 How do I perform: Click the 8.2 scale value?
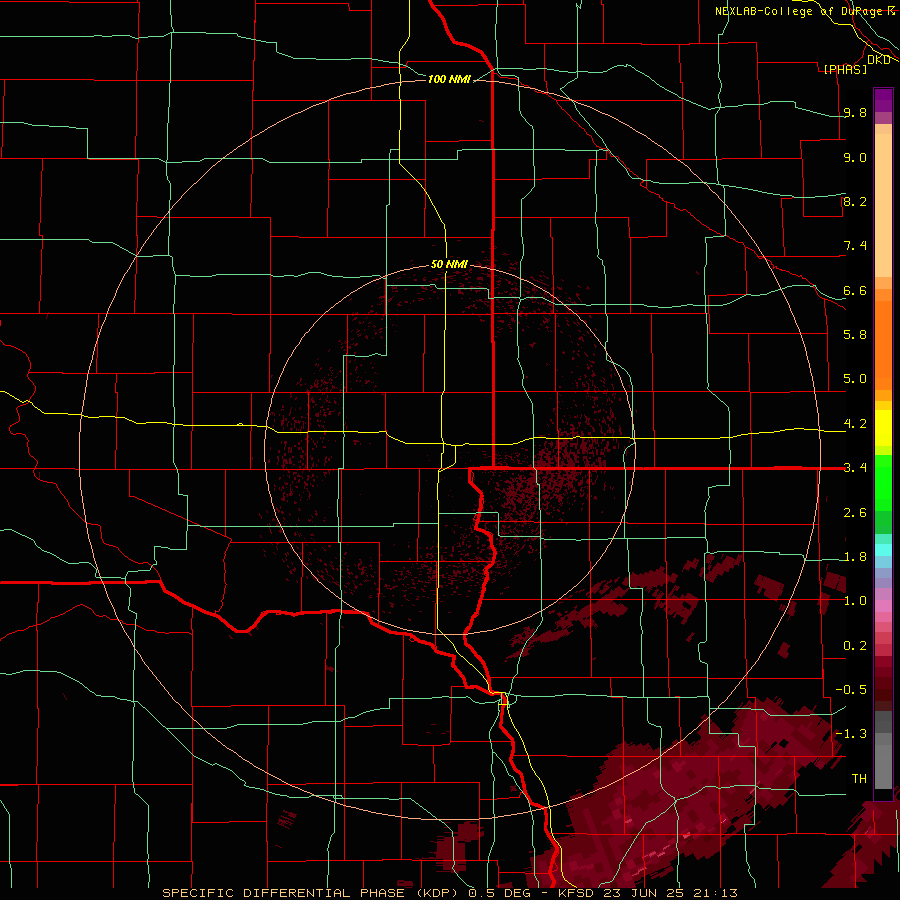(855, 201)
